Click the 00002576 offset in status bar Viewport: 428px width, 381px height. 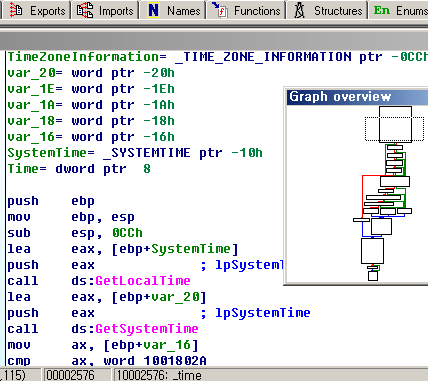tap(70, 375)
